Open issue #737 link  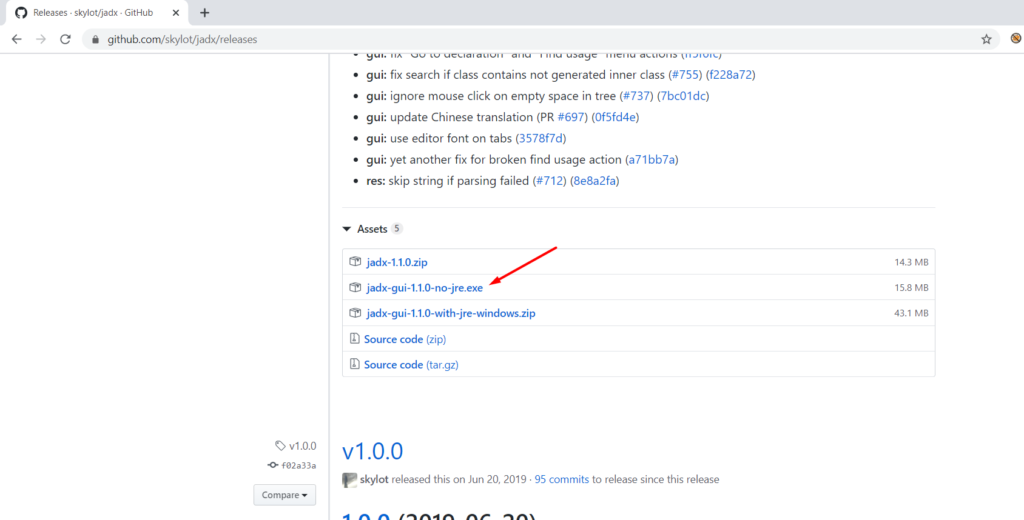(x=636, y=96)
